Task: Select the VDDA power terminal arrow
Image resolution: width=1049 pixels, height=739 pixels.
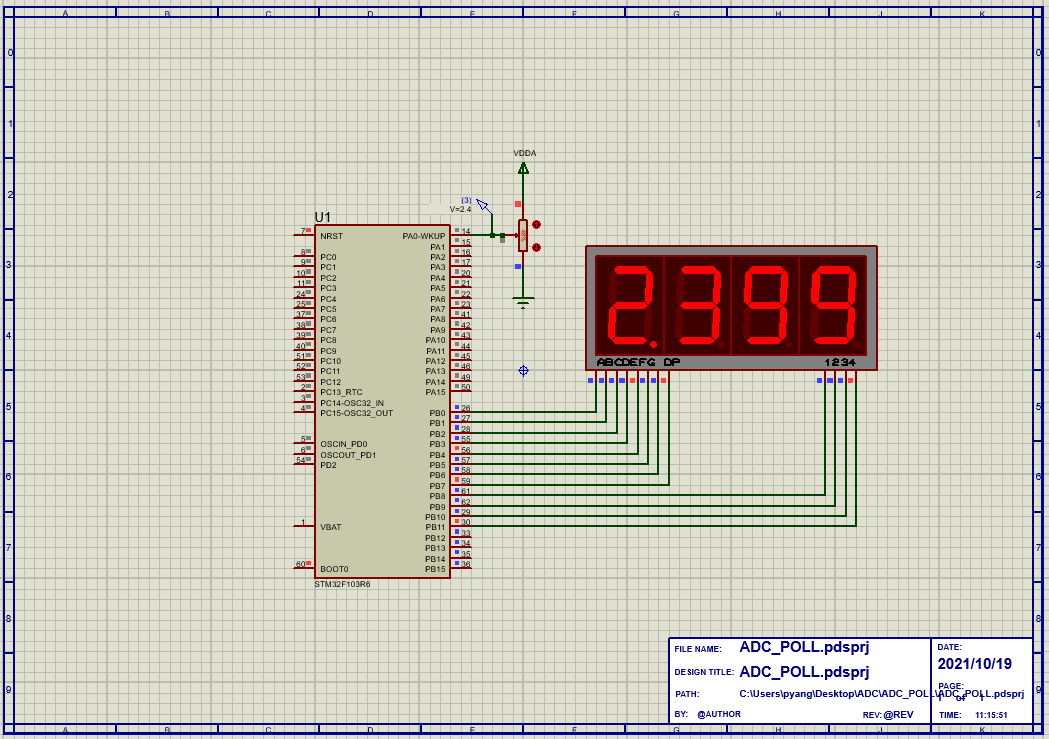Action: 523,169
